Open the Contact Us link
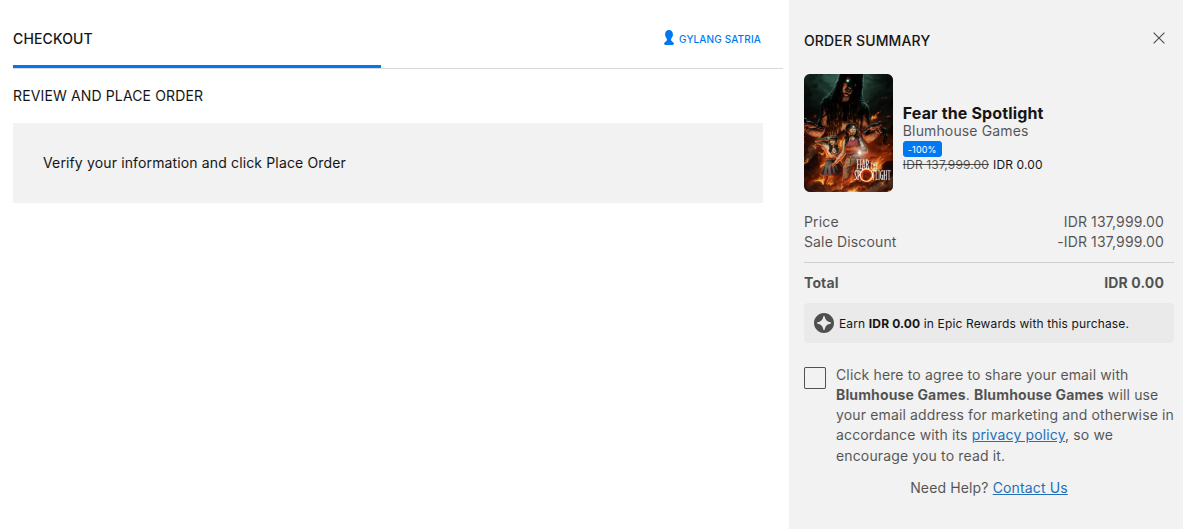 click(1030, 488)
